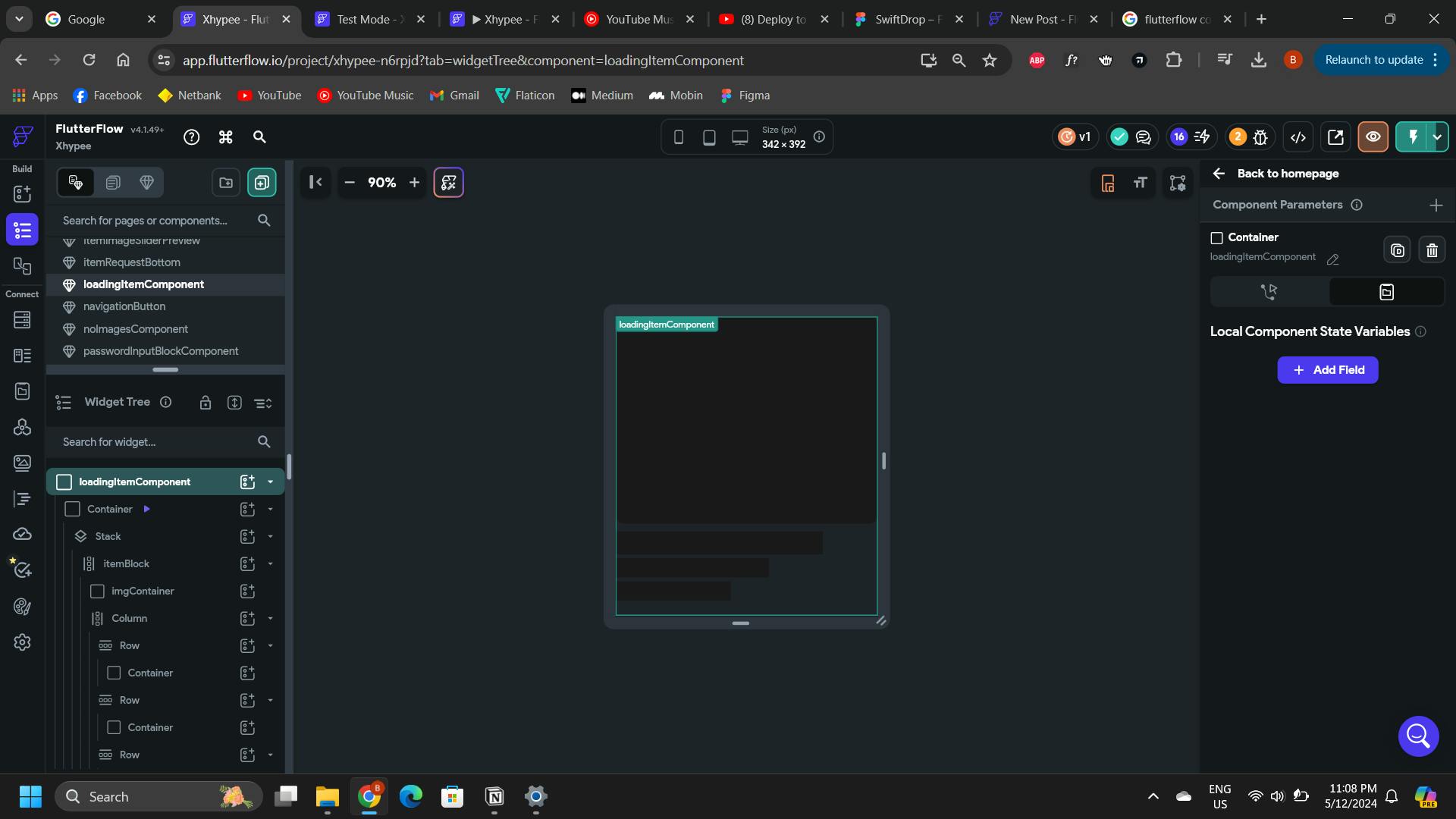Toggle widget tree lock icon
Viewport: 1456px width, 819px height.
tap(205, 403)
